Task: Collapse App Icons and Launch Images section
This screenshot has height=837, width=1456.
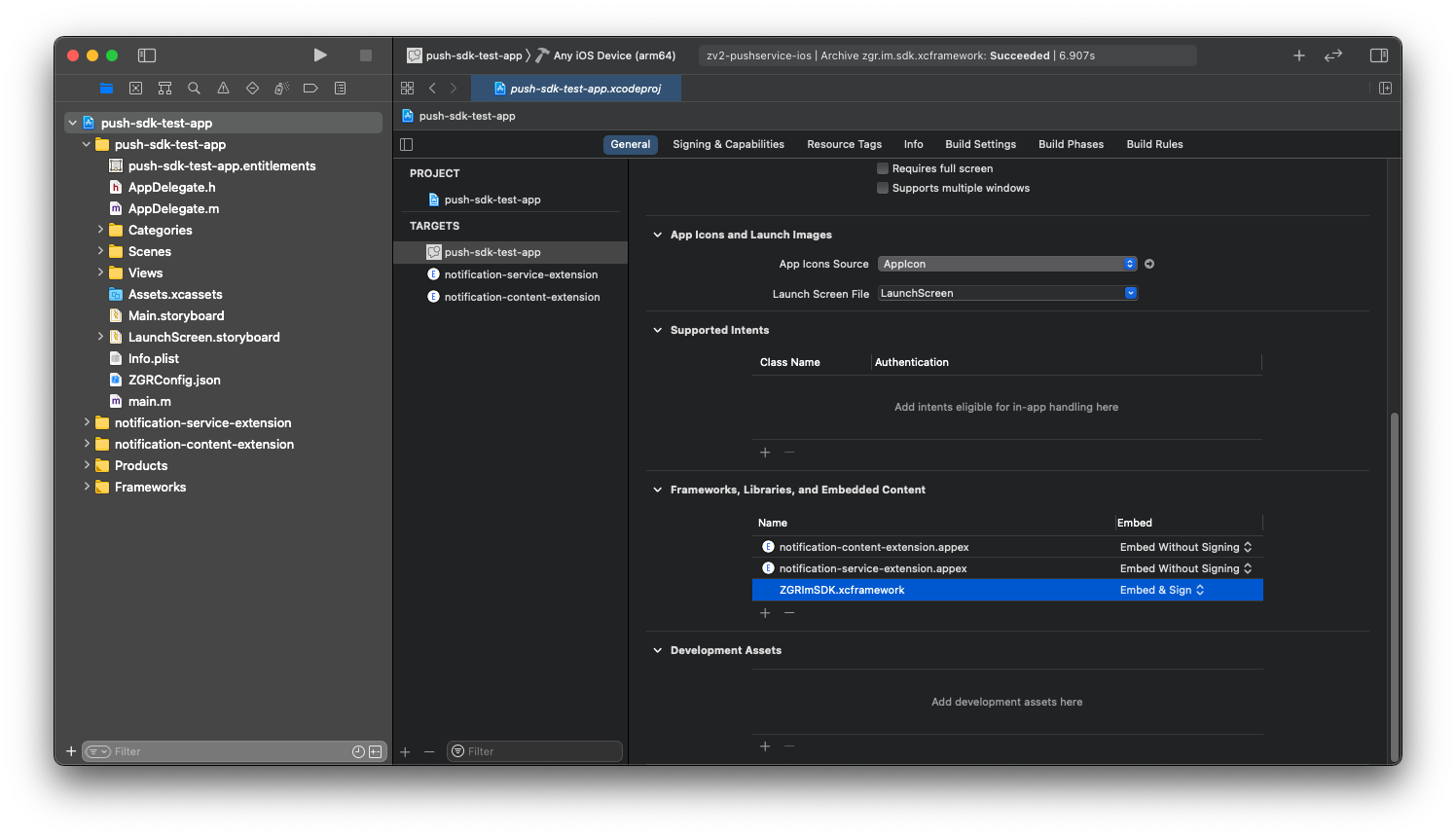Action: tap(658, 235)
